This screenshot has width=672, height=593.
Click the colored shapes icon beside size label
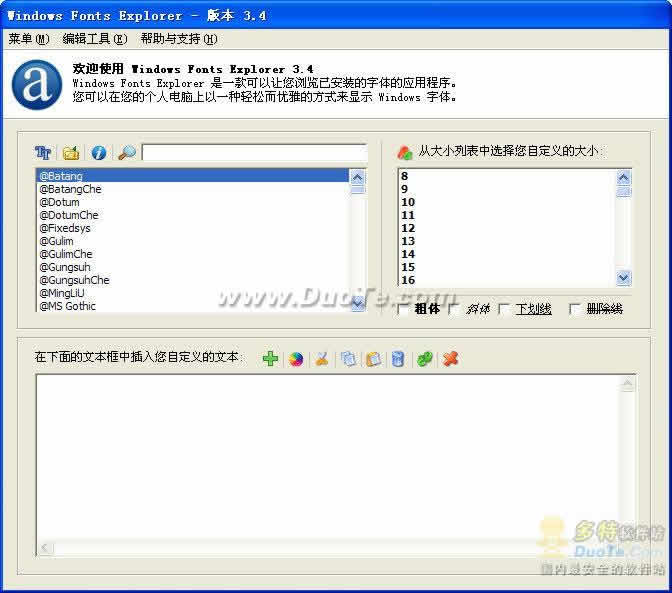click(x=405, y=152)
